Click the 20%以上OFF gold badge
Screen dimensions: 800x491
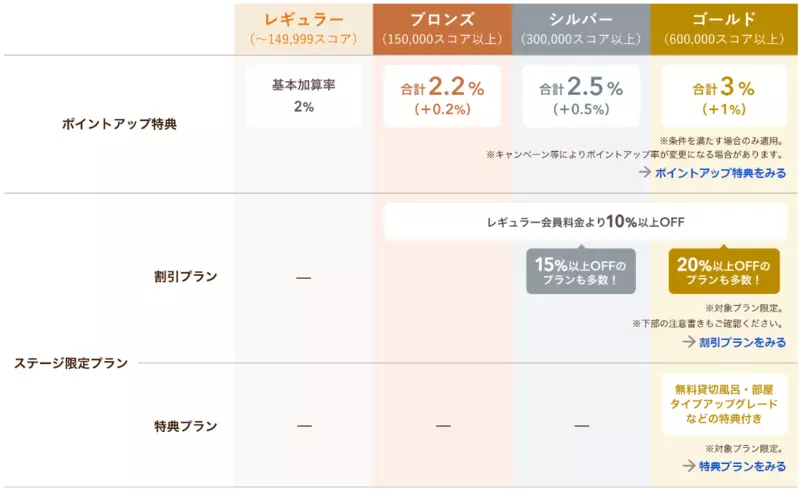724,271
